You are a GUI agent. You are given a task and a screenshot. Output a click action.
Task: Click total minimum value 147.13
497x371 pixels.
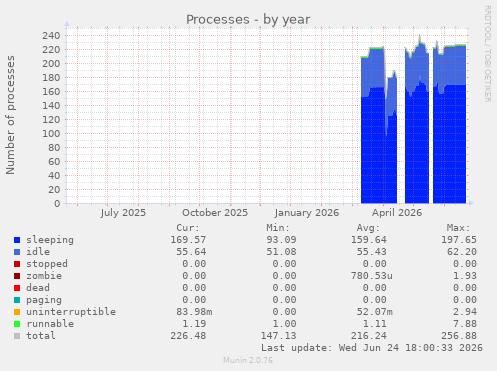click(278, 336)
